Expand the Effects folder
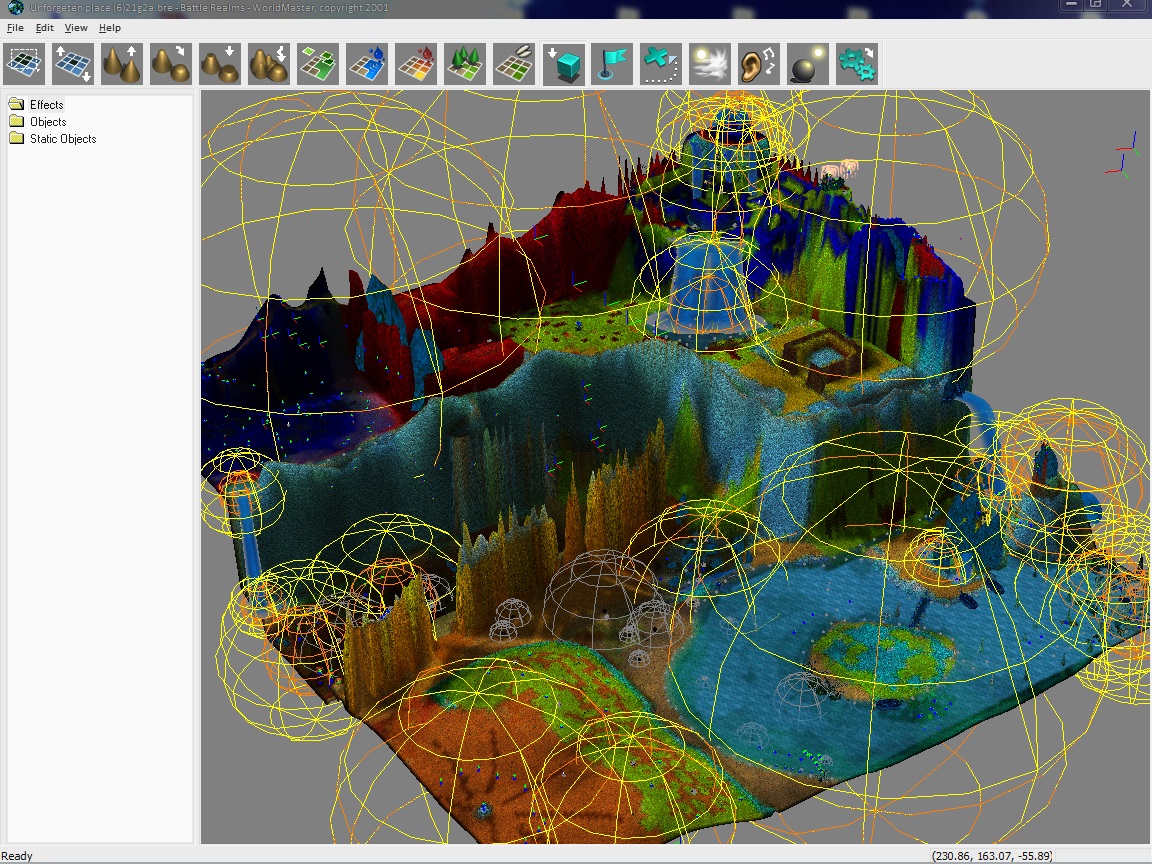This screenshot has height=864, width=1152. tap(46, 105)
